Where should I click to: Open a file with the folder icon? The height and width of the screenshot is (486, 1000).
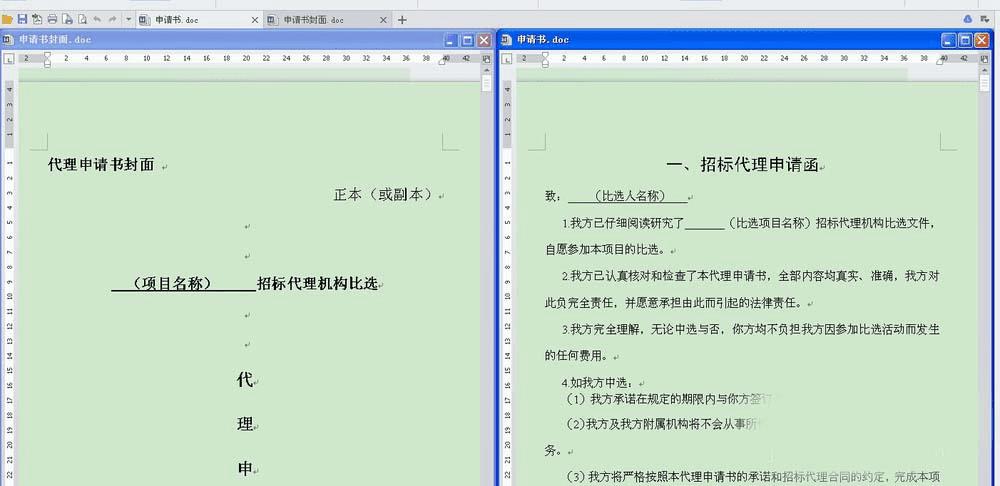click(x=7, y=20)
